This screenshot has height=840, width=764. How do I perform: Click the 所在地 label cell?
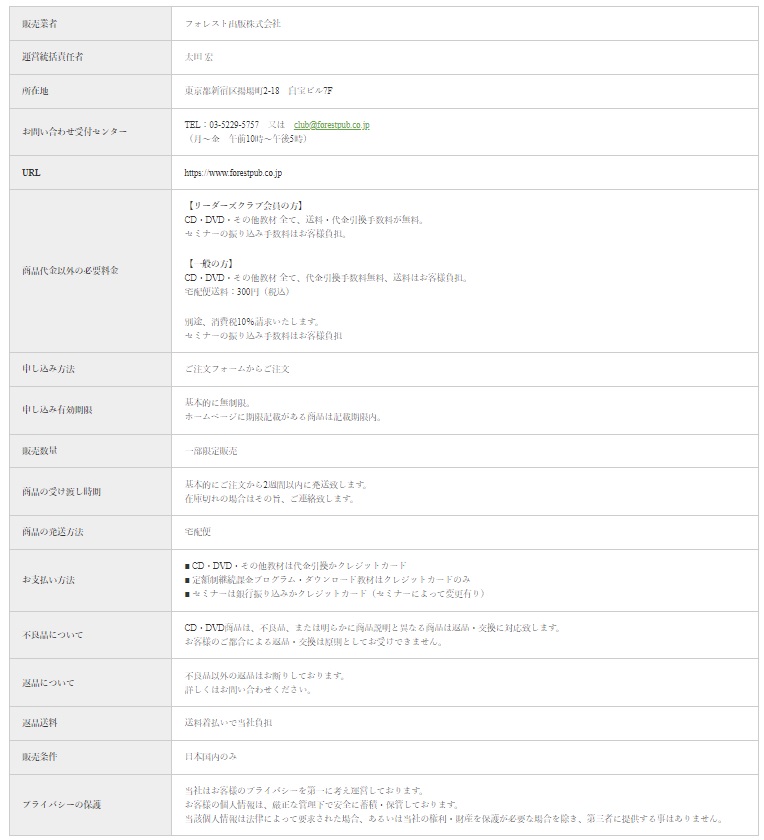click(36, 91)
